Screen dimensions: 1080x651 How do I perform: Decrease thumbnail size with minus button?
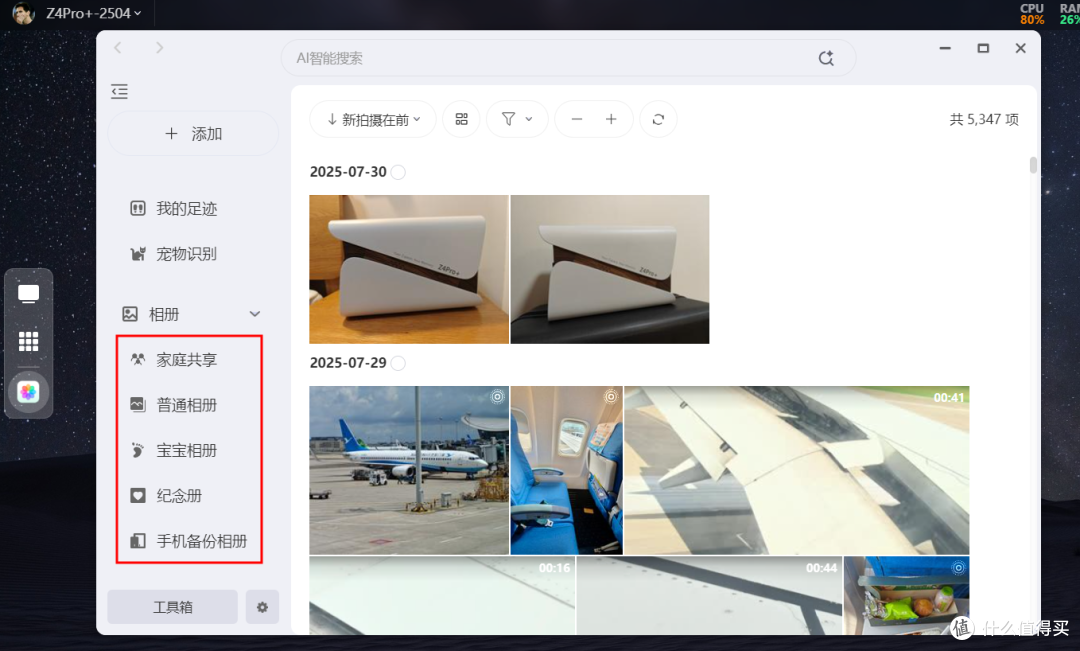tap(577, 120)
